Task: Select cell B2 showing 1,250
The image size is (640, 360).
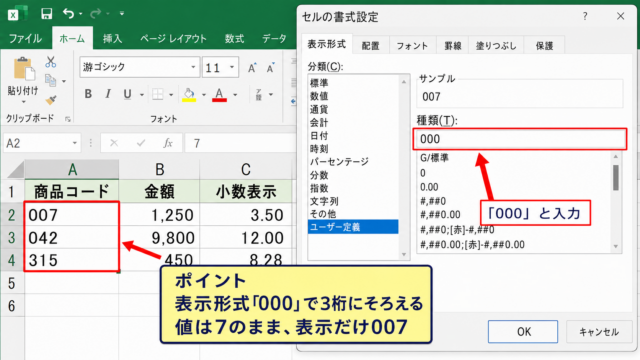Action: point(160,215)
